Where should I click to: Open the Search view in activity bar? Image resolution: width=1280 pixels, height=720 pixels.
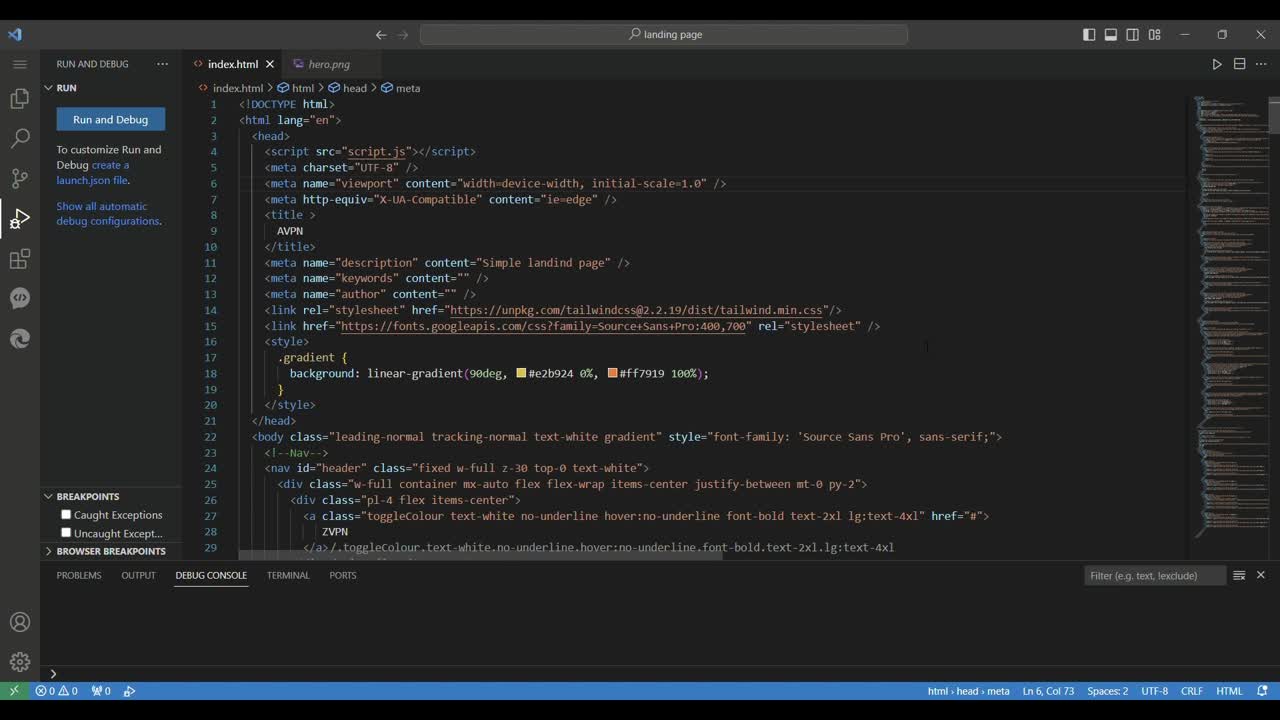19,139
